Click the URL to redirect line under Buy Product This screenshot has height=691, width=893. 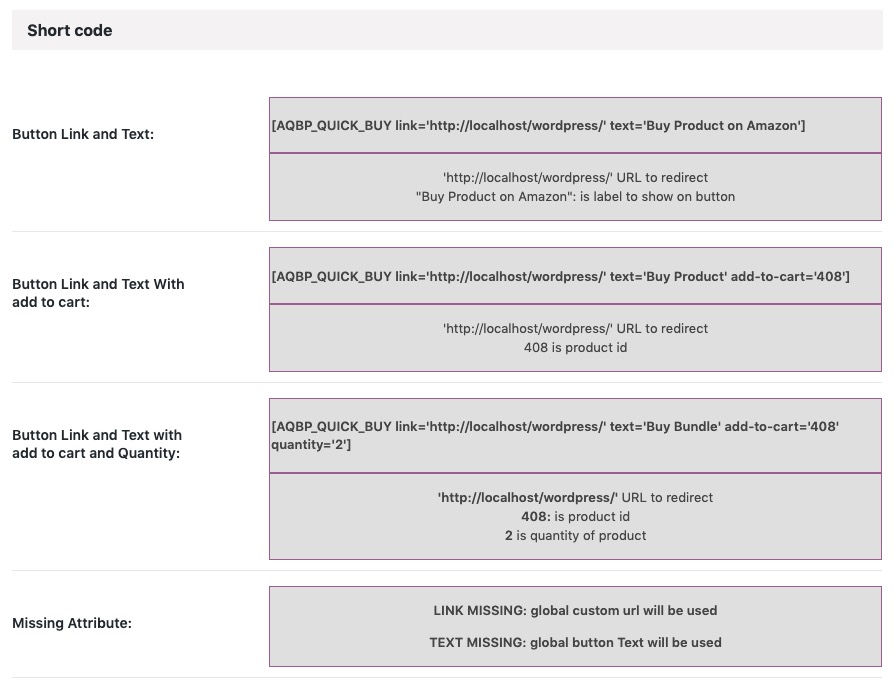(575, 329)
